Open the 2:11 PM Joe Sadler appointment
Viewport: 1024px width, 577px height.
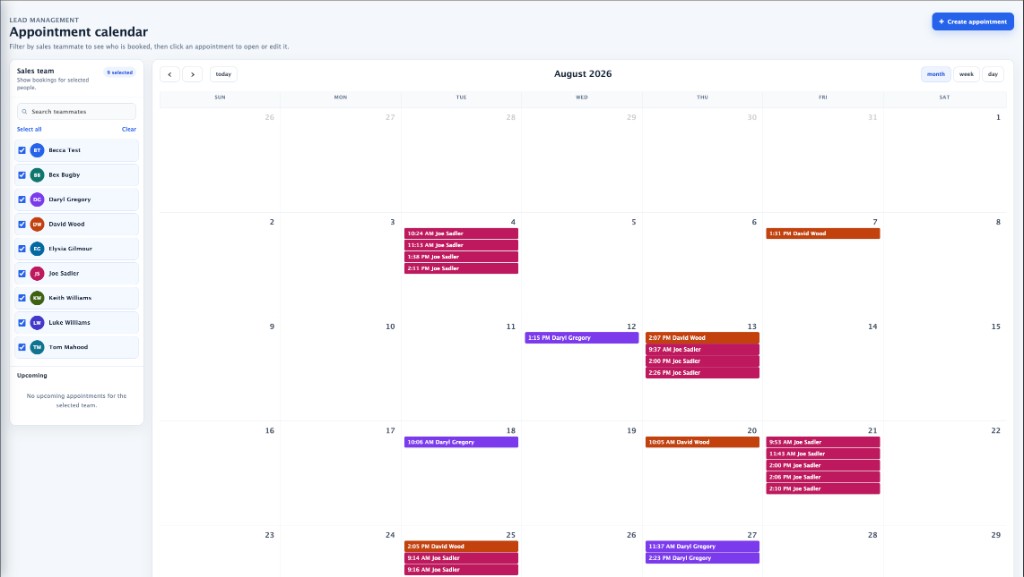461,268
